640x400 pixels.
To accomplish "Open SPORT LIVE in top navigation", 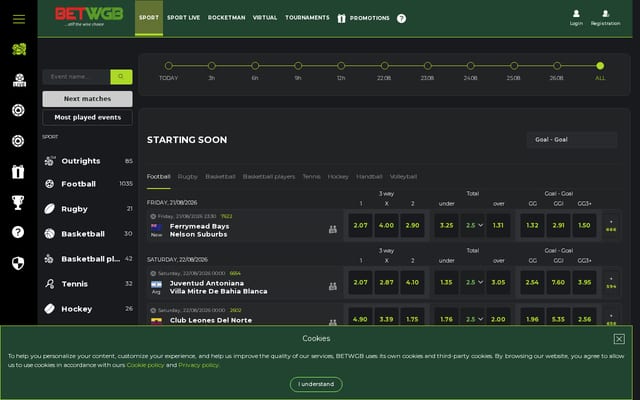I will (x=183, y=18).
